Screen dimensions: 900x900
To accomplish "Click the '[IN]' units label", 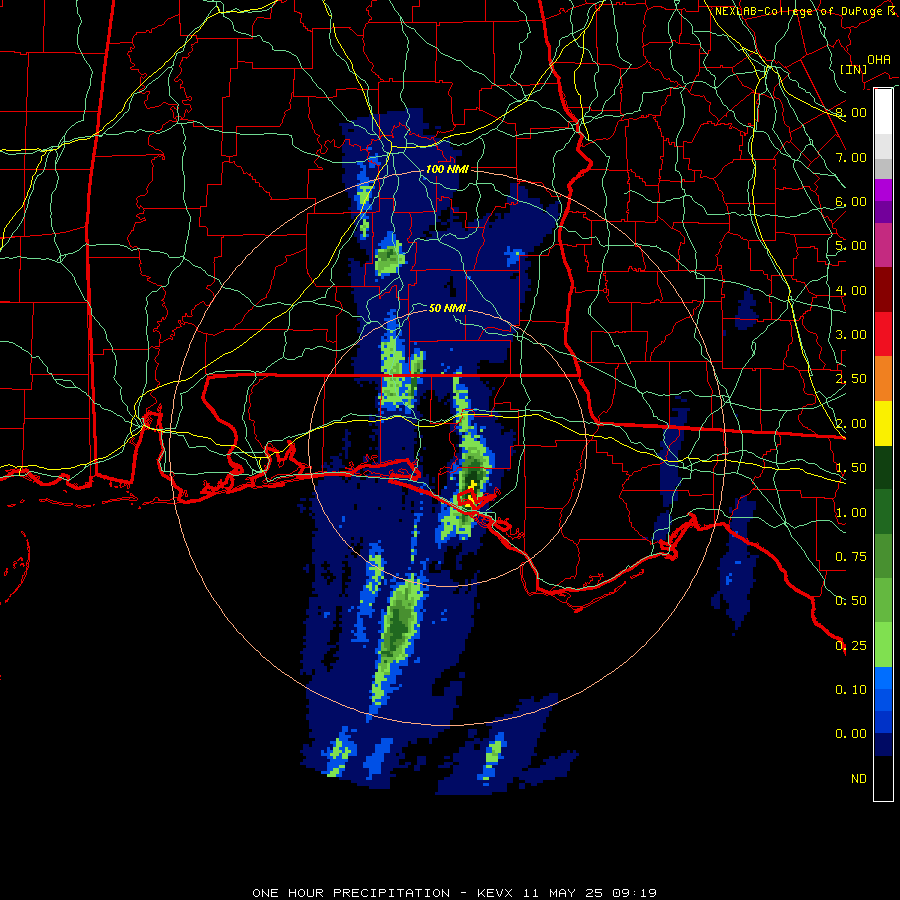I will click(x=853, y=69).
